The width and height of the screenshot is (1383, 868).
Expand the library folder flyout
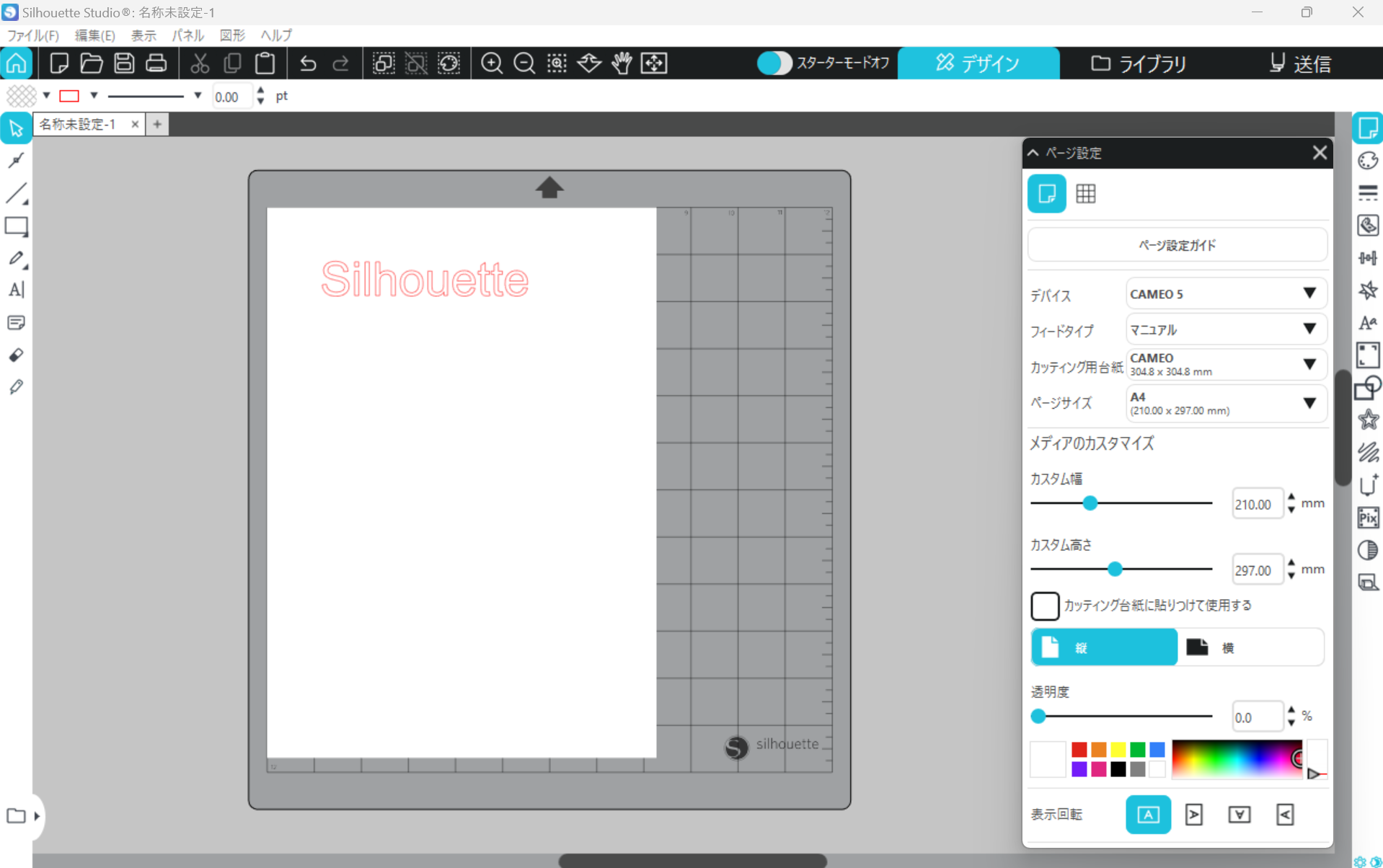point(37,816)
